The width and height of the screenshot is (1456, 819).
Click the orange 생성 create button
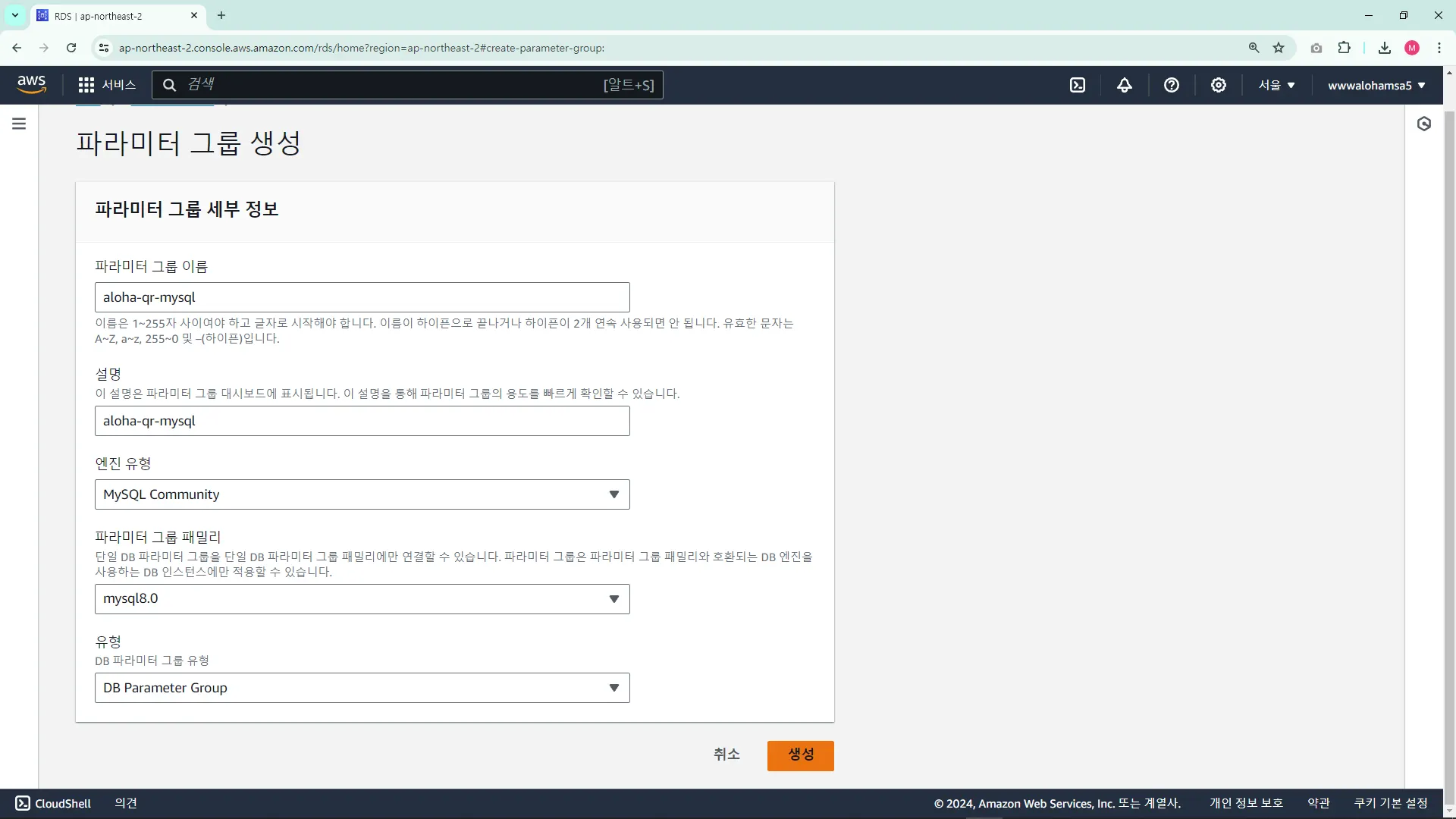click(800, 755)
